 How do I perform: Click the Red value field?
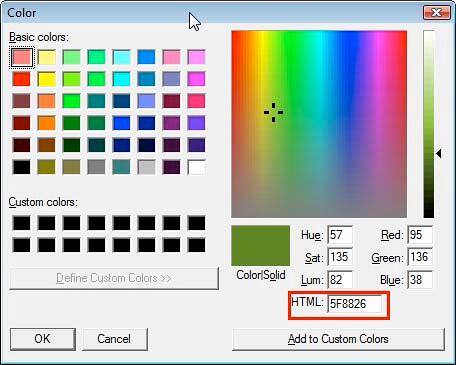420,235
